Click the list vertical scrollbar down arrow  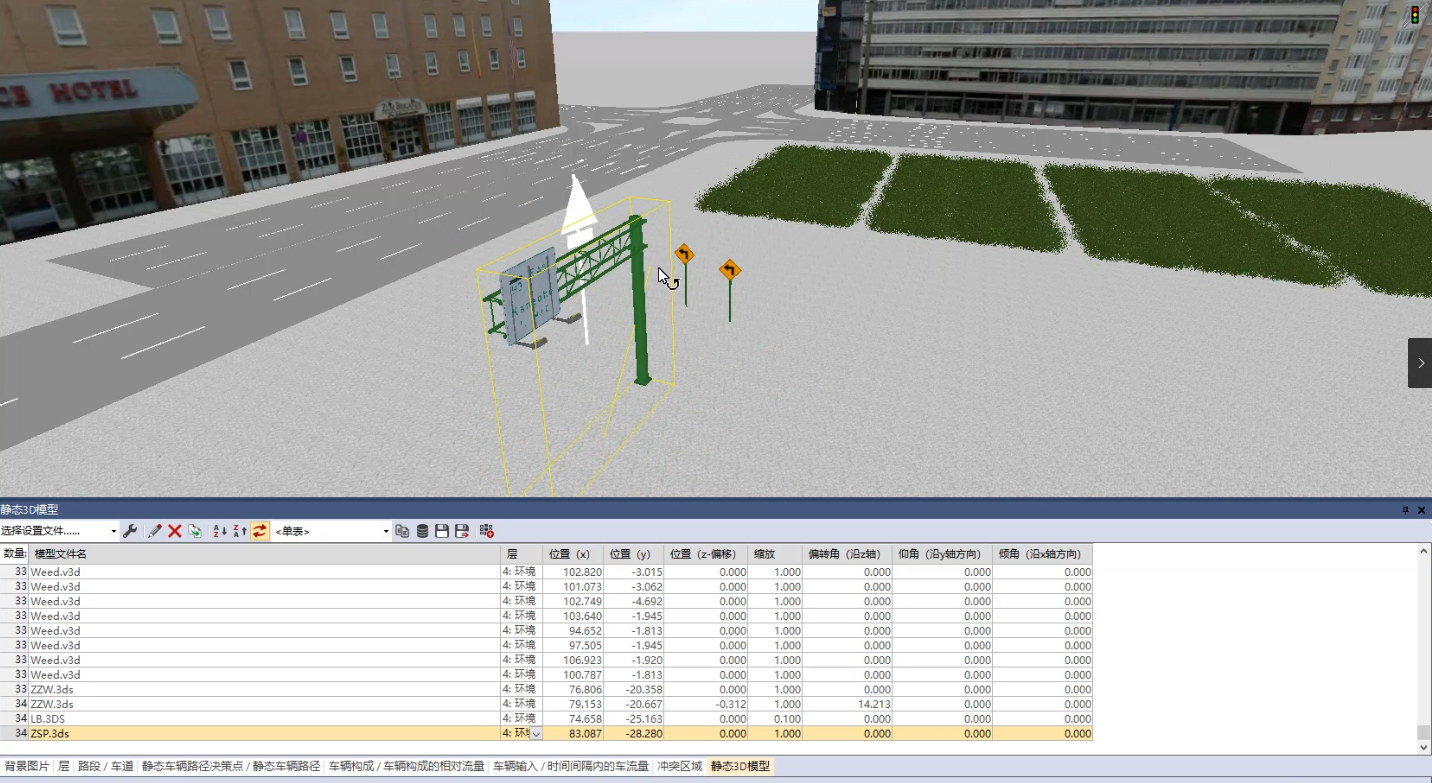[1424, 747]
